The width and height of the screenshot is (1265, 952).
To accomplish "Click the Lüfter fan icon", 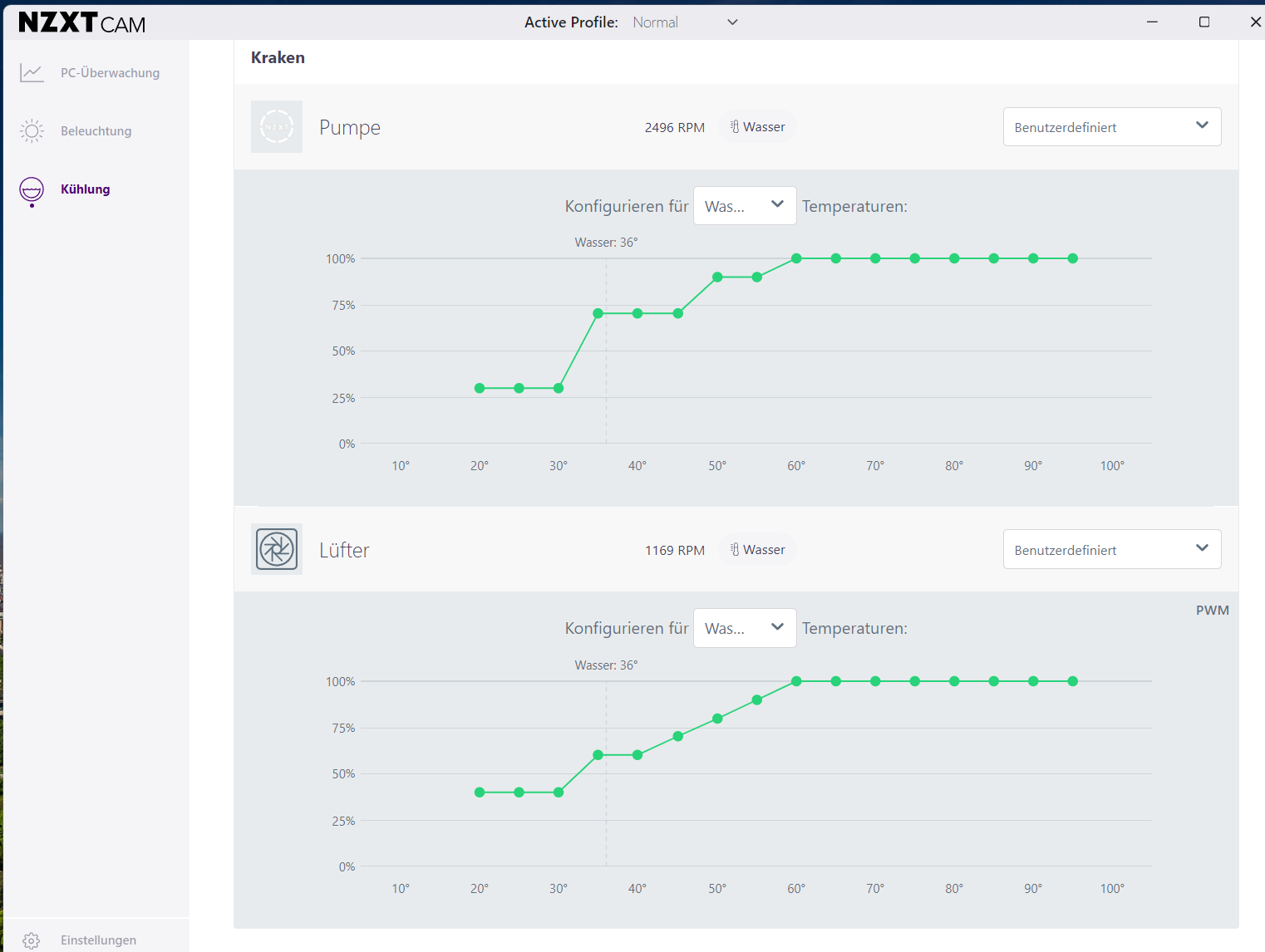I will pyautogui.click(x=277, y=549).
